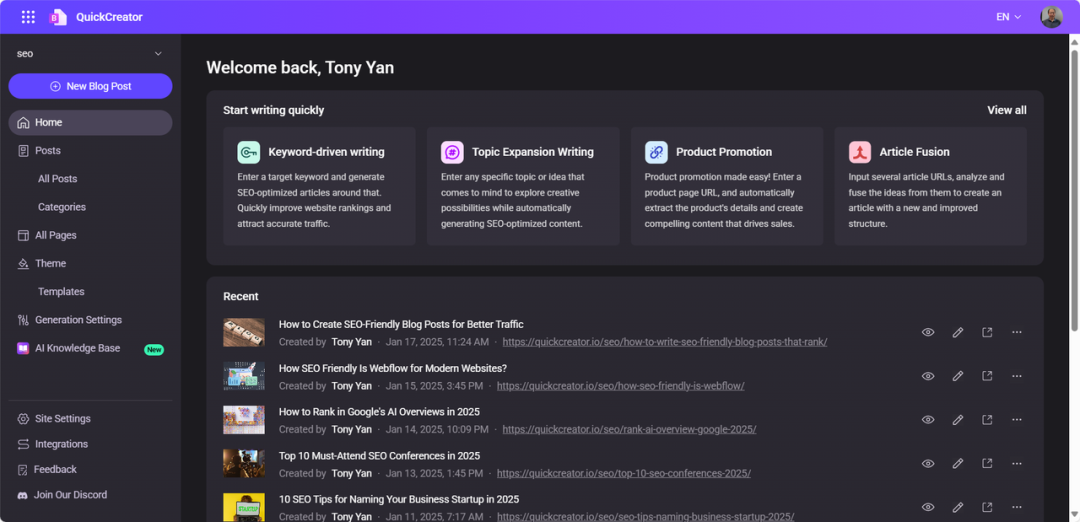Viewport: 1080px width, 522px height.
Task: Create a New Blog Post
Action: (x=90, y=86)
